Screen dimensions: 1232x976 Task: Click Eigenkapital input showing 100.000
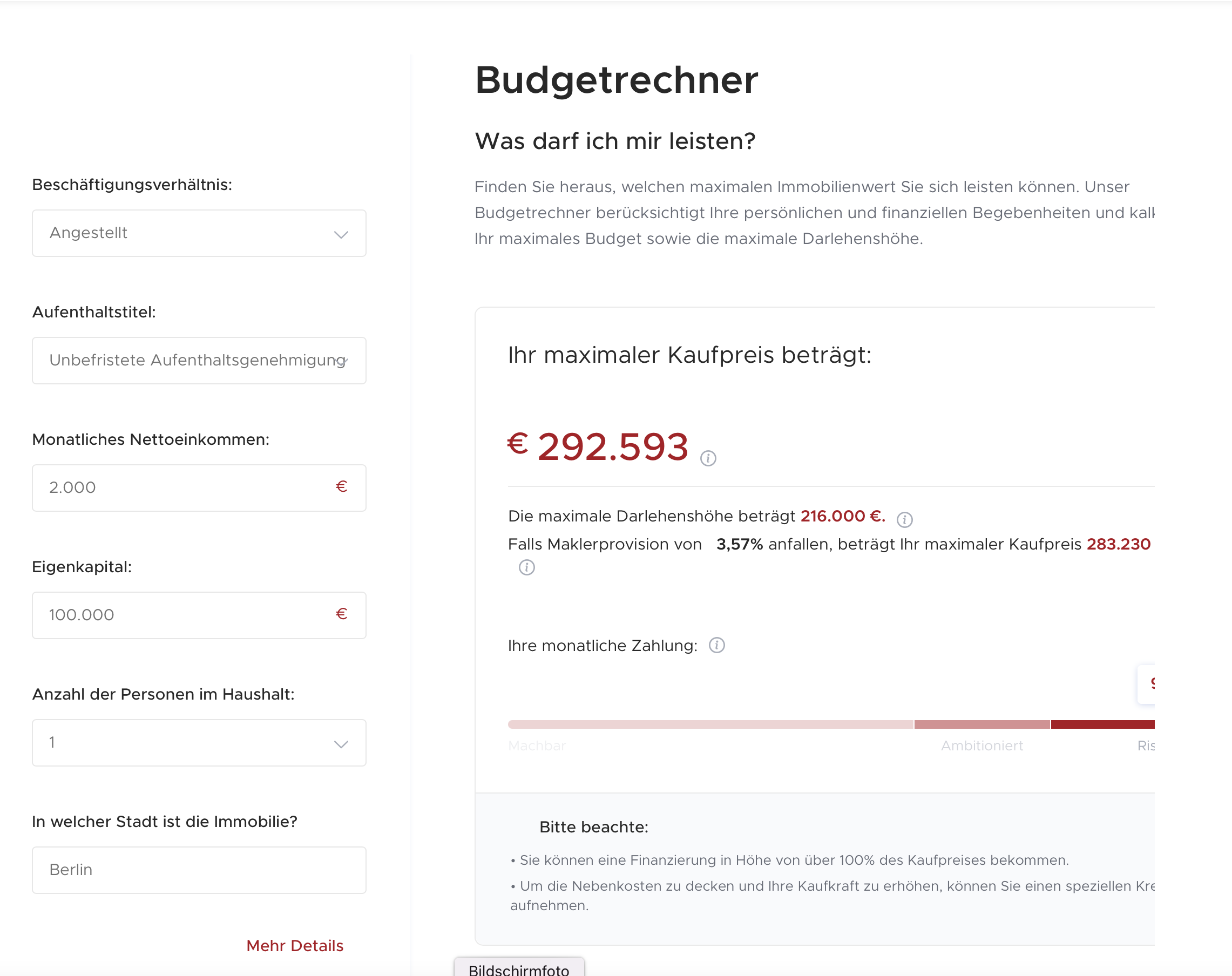pyautogui.click(x=199, y=615)
